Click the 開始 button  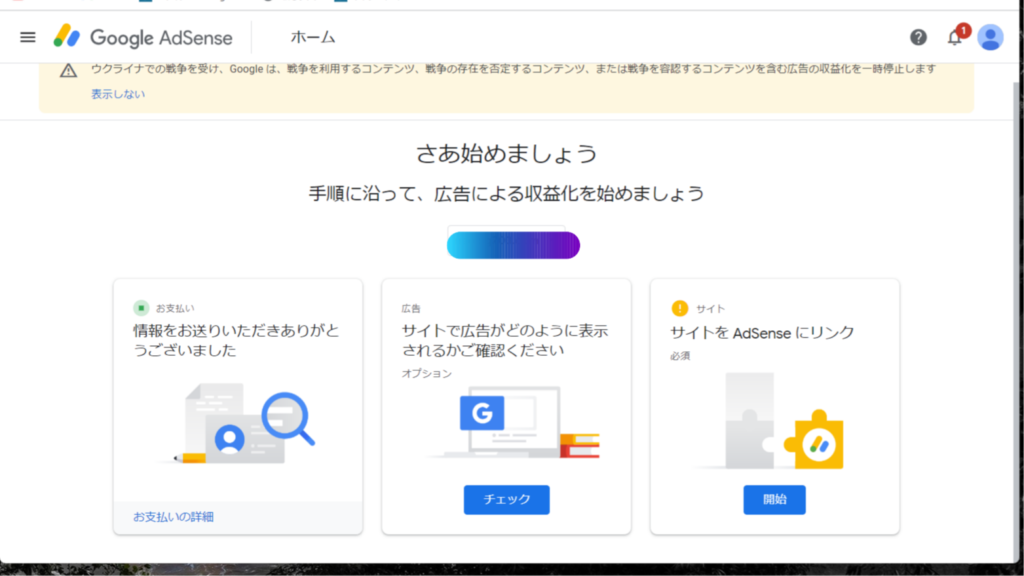775,500
